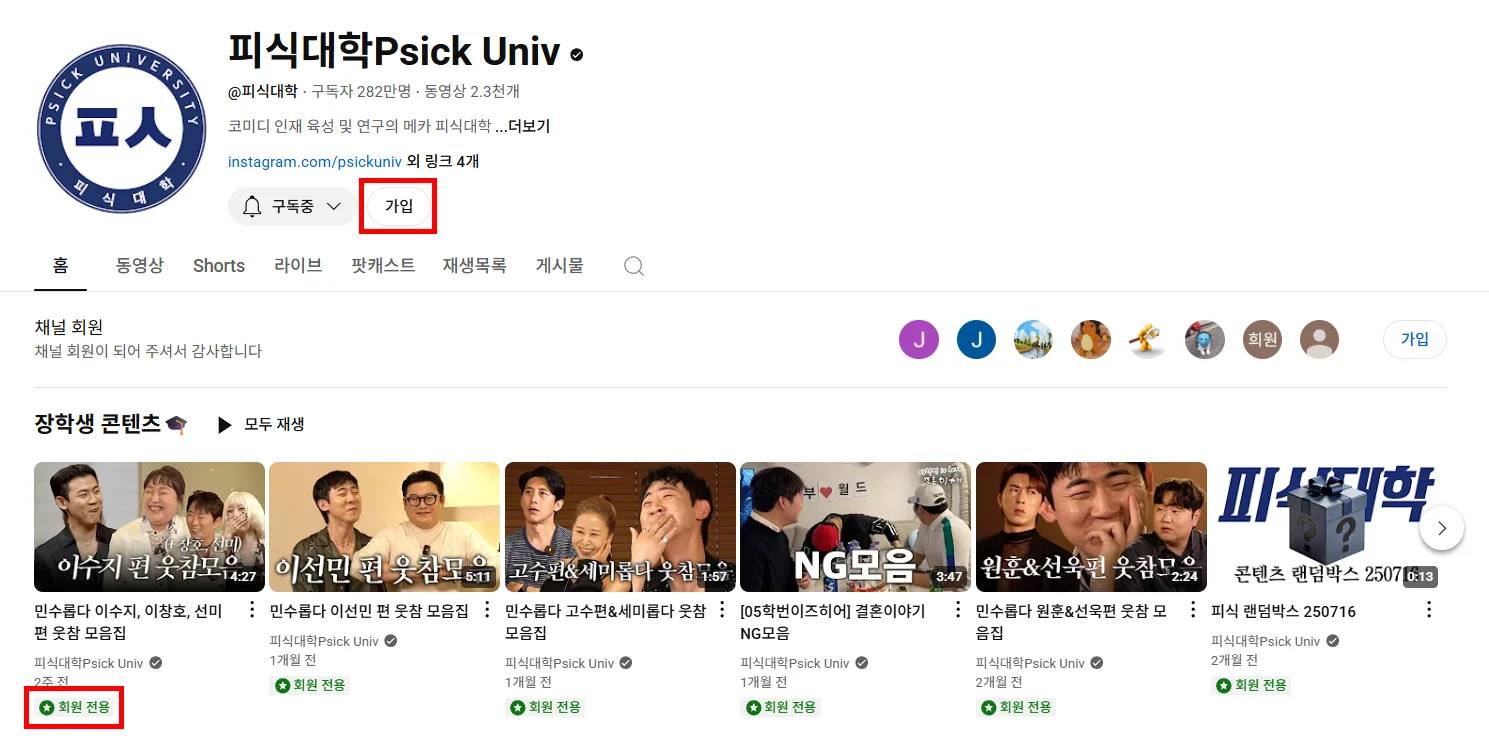Click the yellow character member avatar

tap(1148, 340)
